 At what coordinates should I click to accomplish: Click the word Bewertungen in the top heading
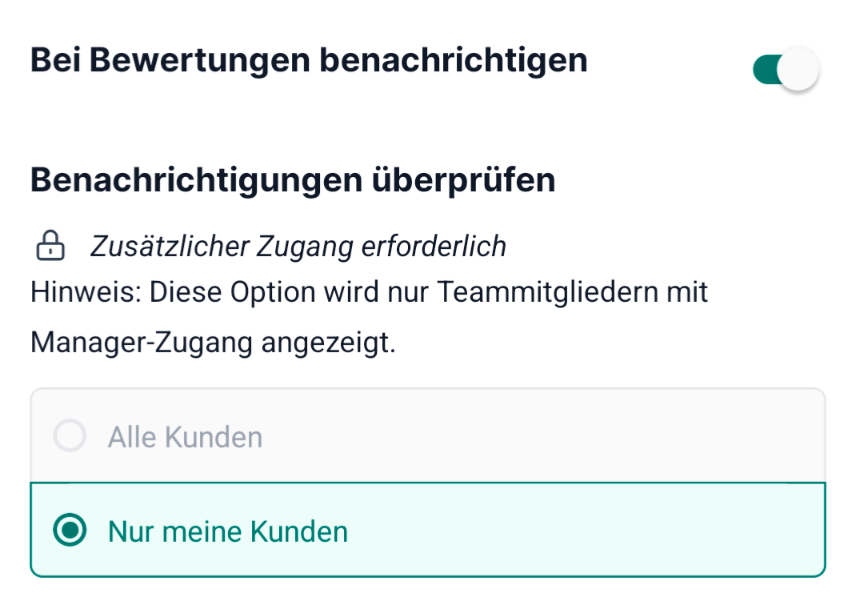tap(199, 60)
